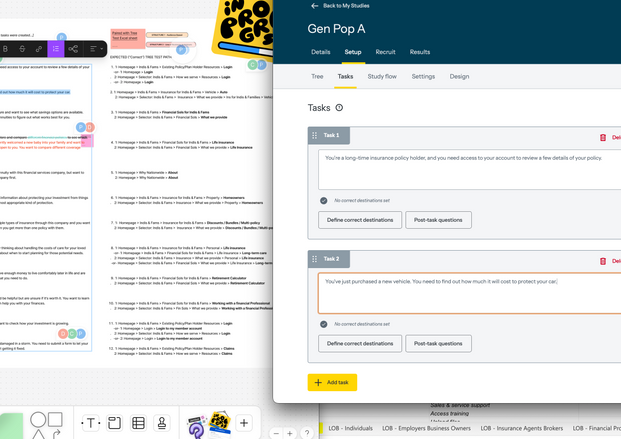Open the Tree sub-tab
This screenshot has height=439, width=621.
pyautogui.click(x=317, y=76)
